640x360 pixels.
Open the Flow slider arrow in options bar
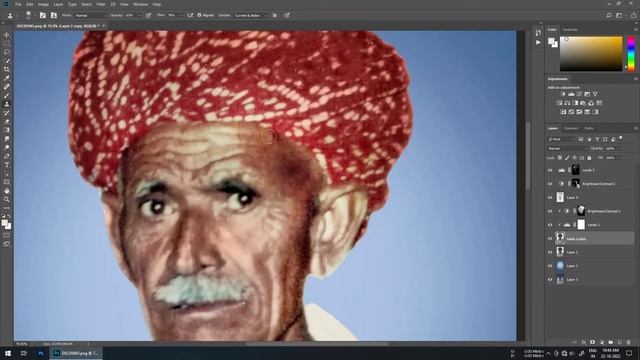pyautogui.click(x=180, y=15)
